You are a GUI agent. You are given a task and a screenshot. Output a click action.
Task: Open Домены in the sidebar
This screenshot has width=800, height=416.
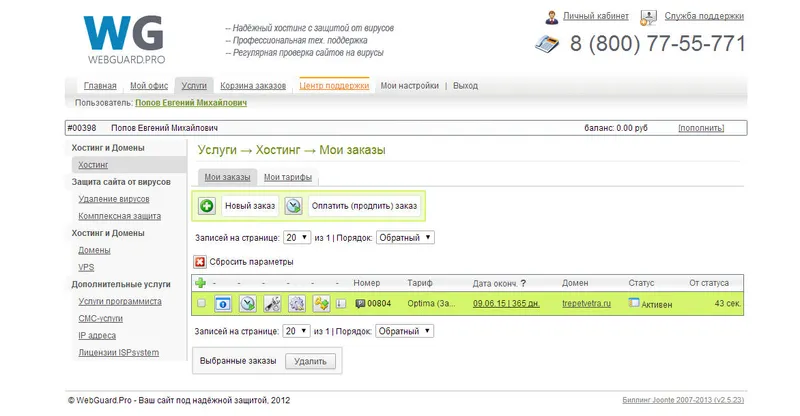94,250
